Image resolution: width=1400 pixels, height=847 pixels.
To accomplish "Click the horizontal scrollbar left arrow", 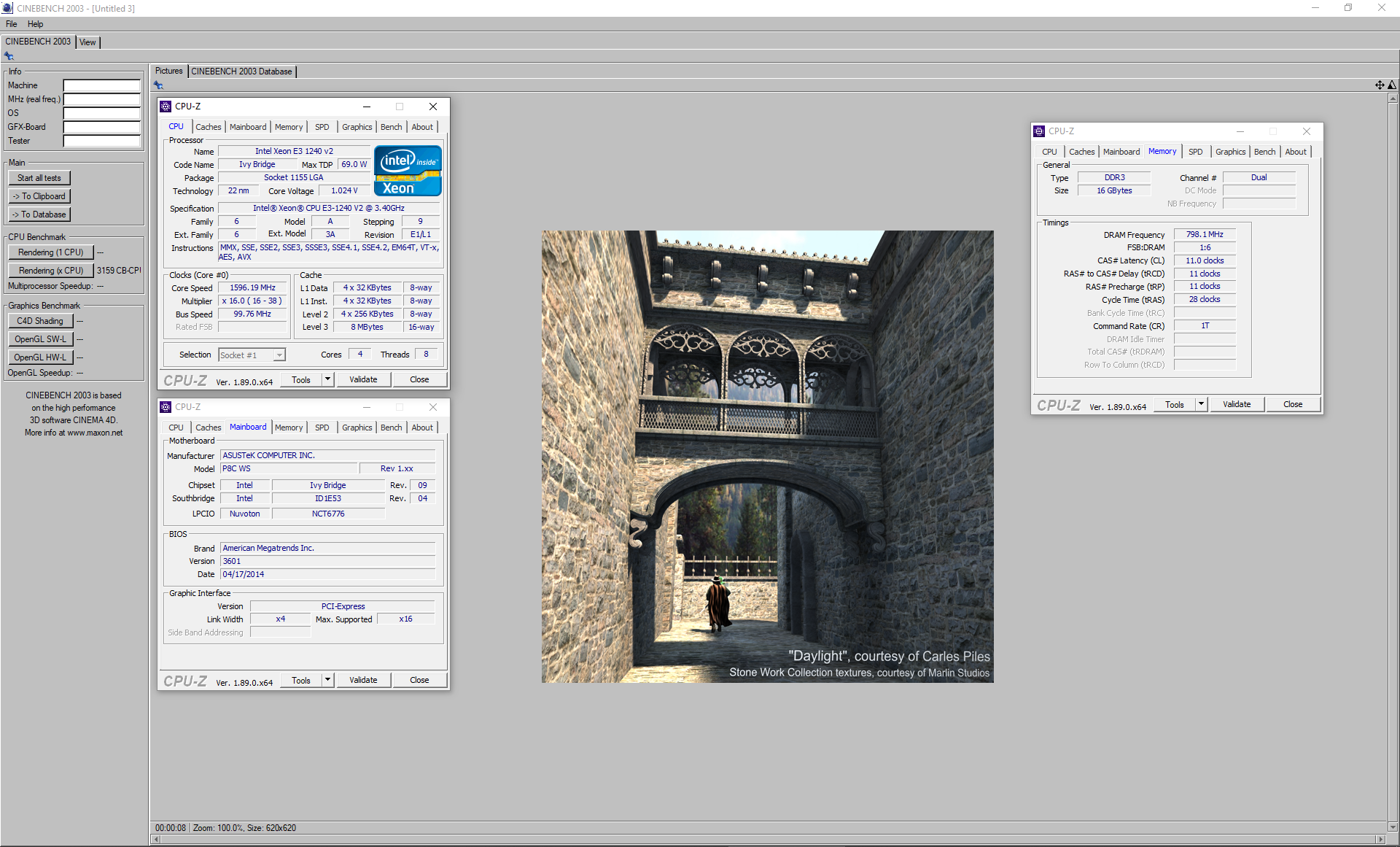I will 155,840.
